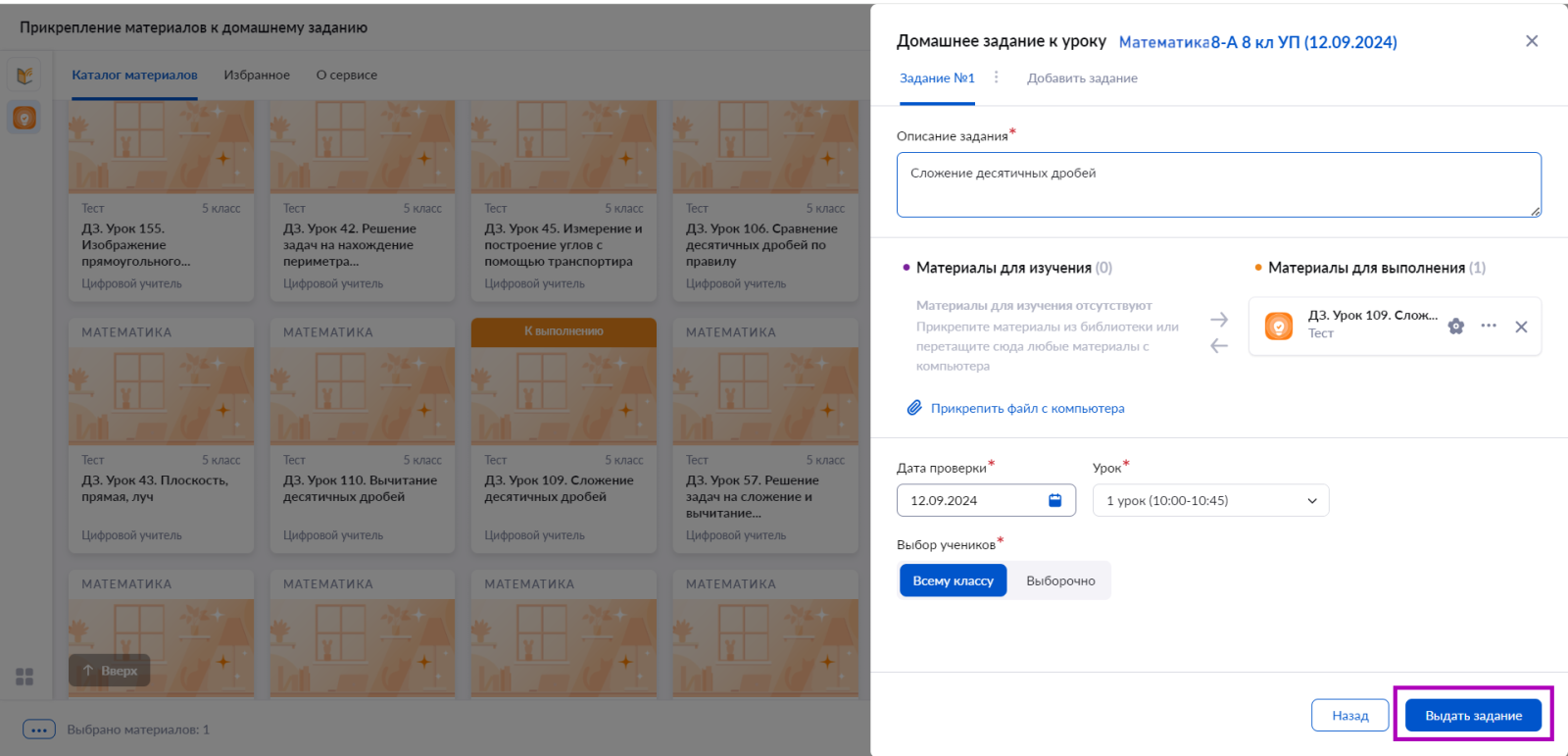Open the apps grid icon in sidebar
The width and height of the screenshot is (1568, 756).
(24, 677)
